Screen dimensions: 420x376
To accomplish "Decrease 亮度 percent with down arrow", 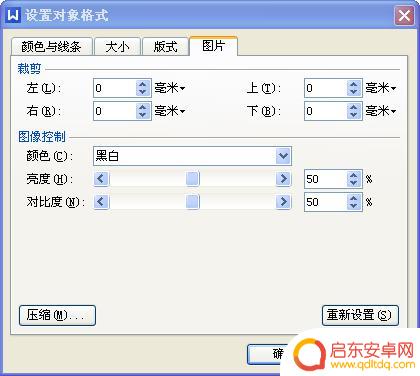I will click(354, 183).
